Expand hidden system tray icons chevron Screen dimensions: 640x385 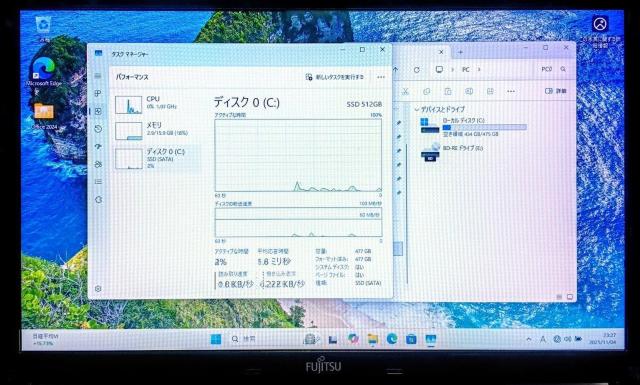click(529, 339)
